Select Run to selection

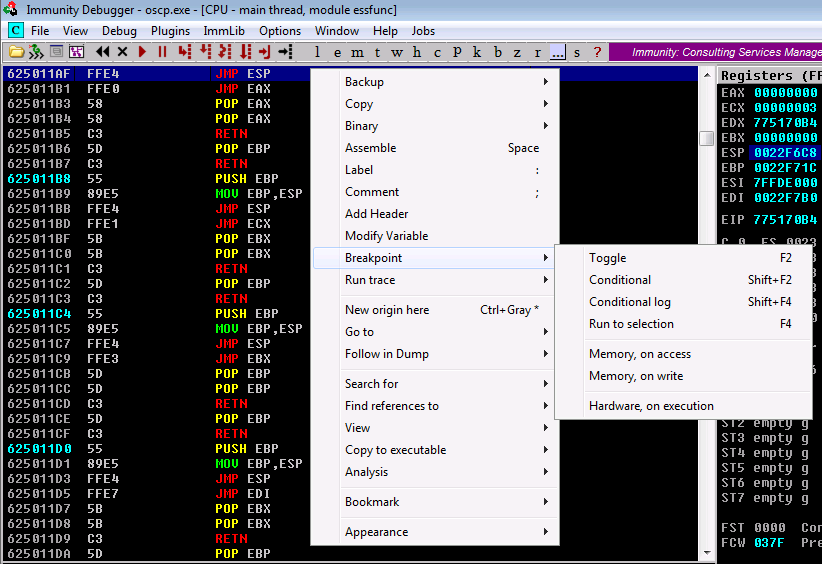684,324
